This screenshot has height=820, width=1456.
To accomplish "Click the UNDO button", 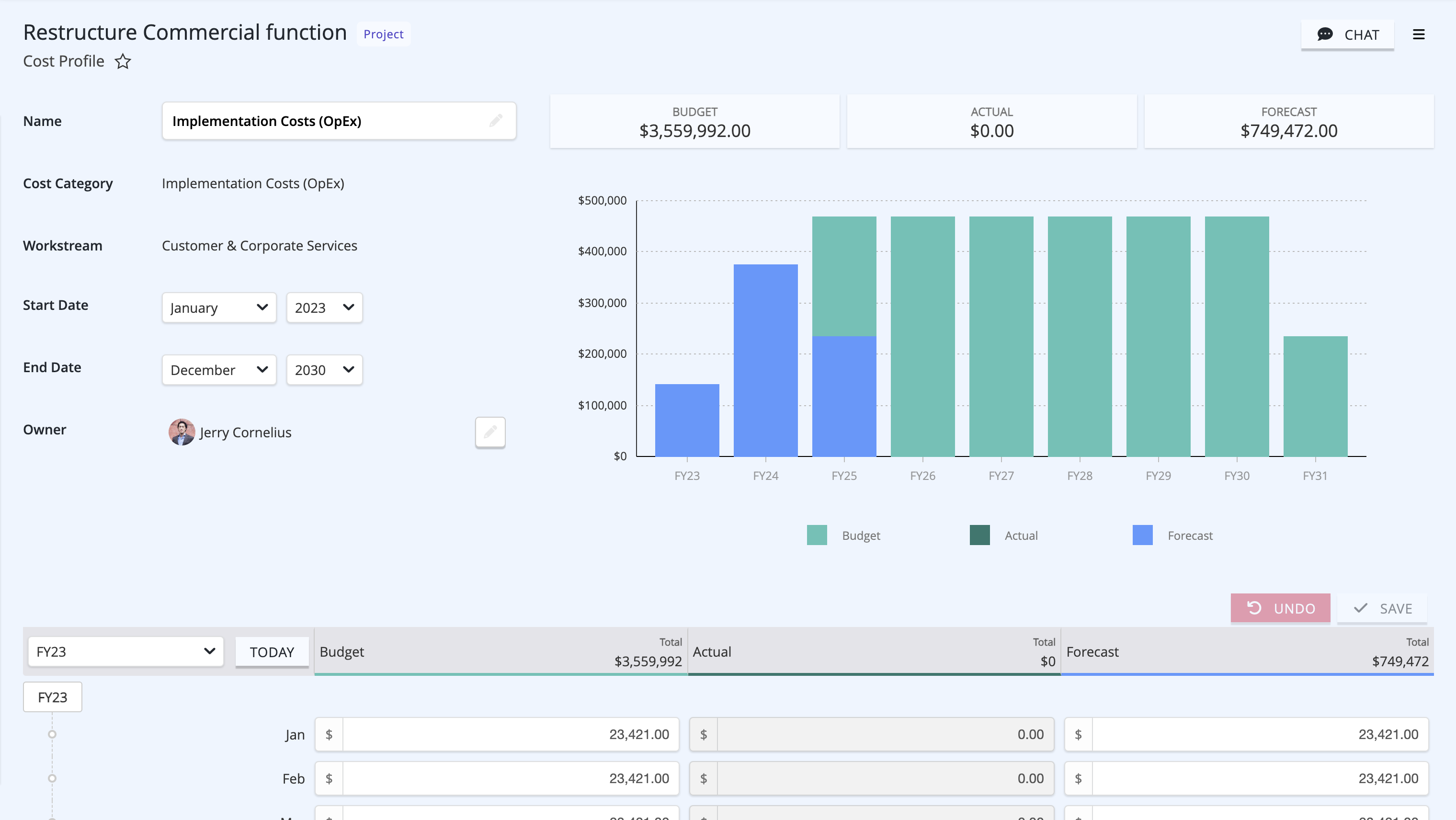I will 1280,608.
